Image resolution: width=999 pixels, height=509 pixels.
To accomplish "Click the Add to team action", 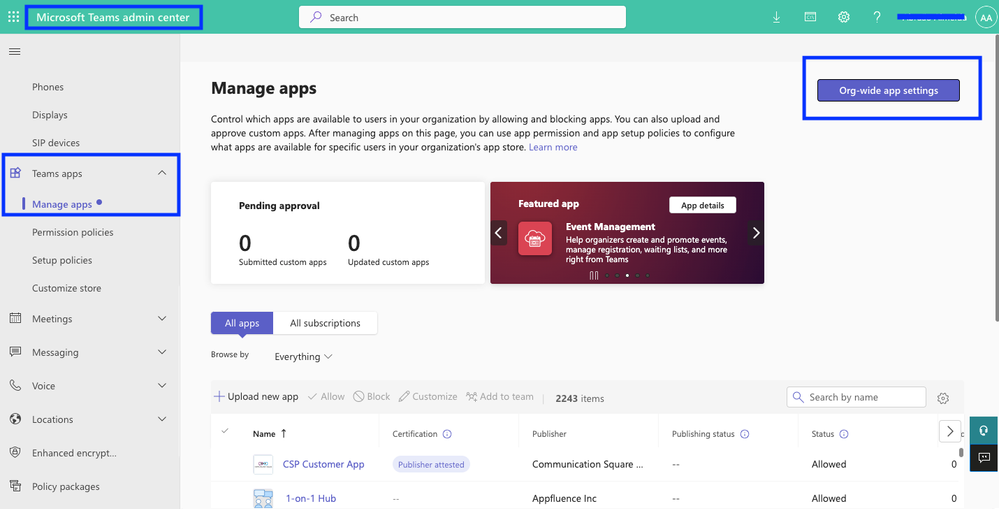I will (500, 396).
